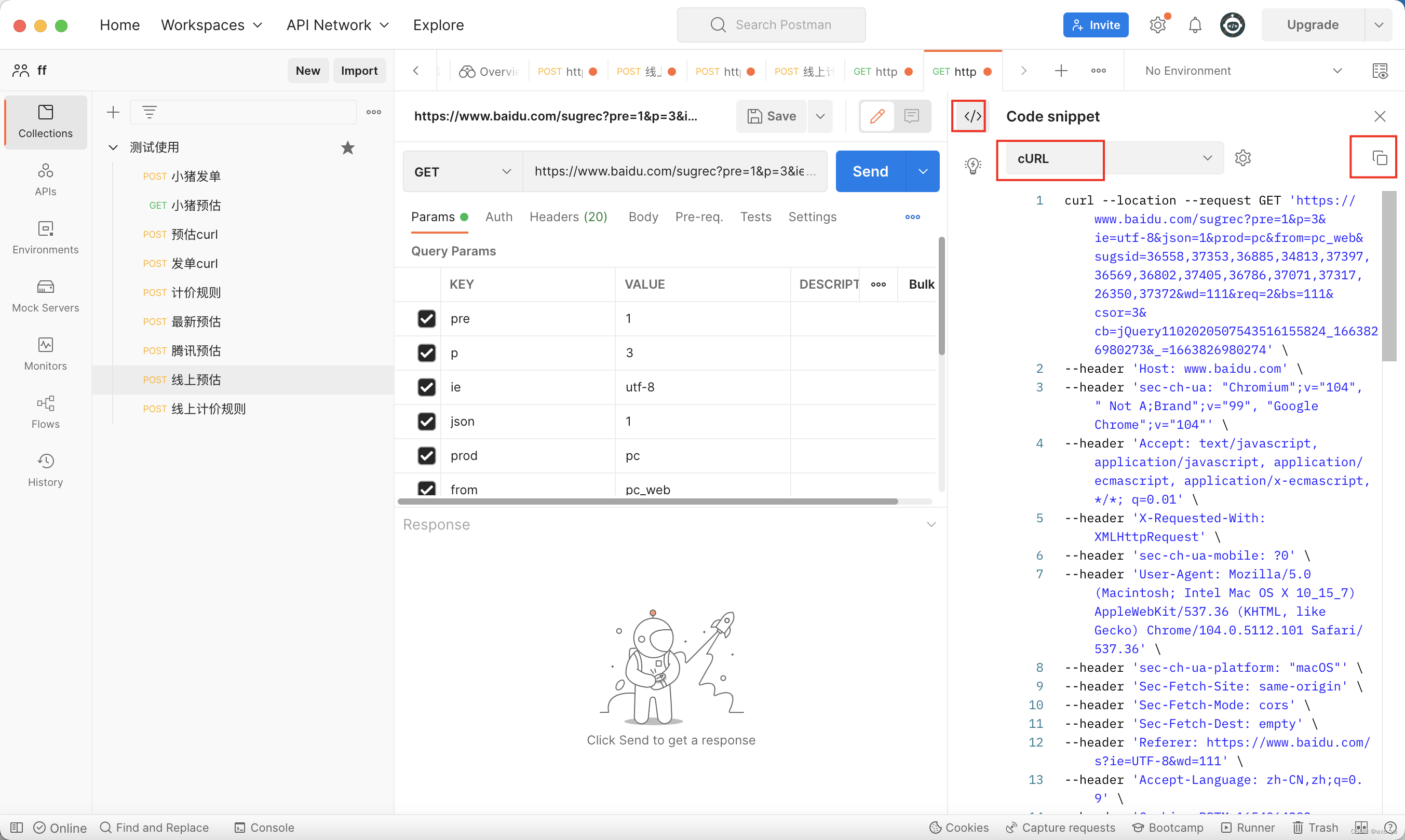
Task: Open collections panel three-dot options
Action: click(374, 112)
